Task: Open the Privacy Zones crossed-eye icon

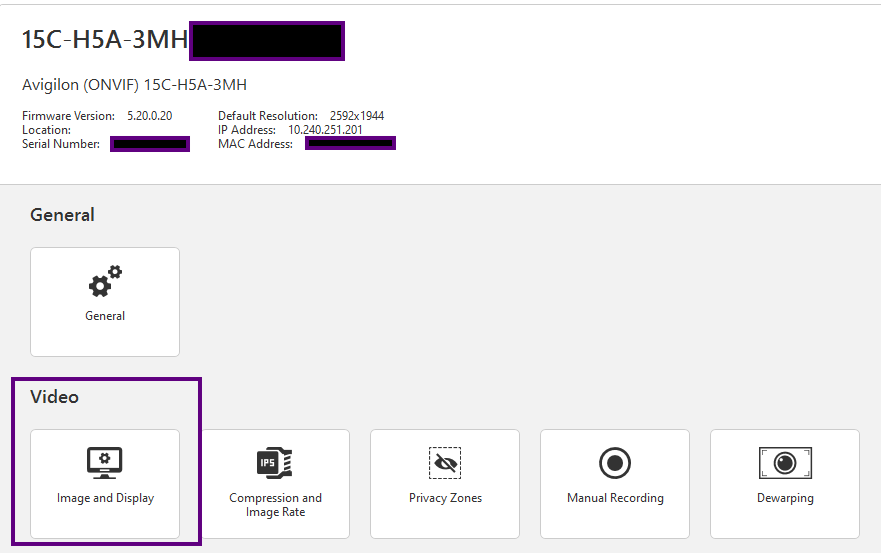Action: (x=445, y=463)
